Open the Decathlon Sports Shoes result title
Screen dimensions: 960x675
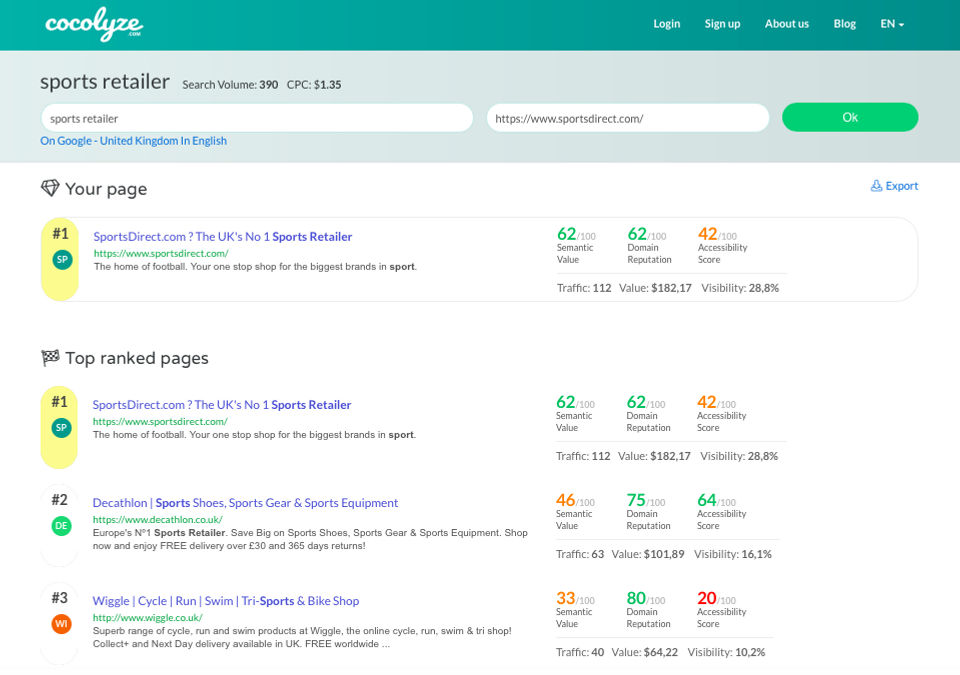[245, 503]
